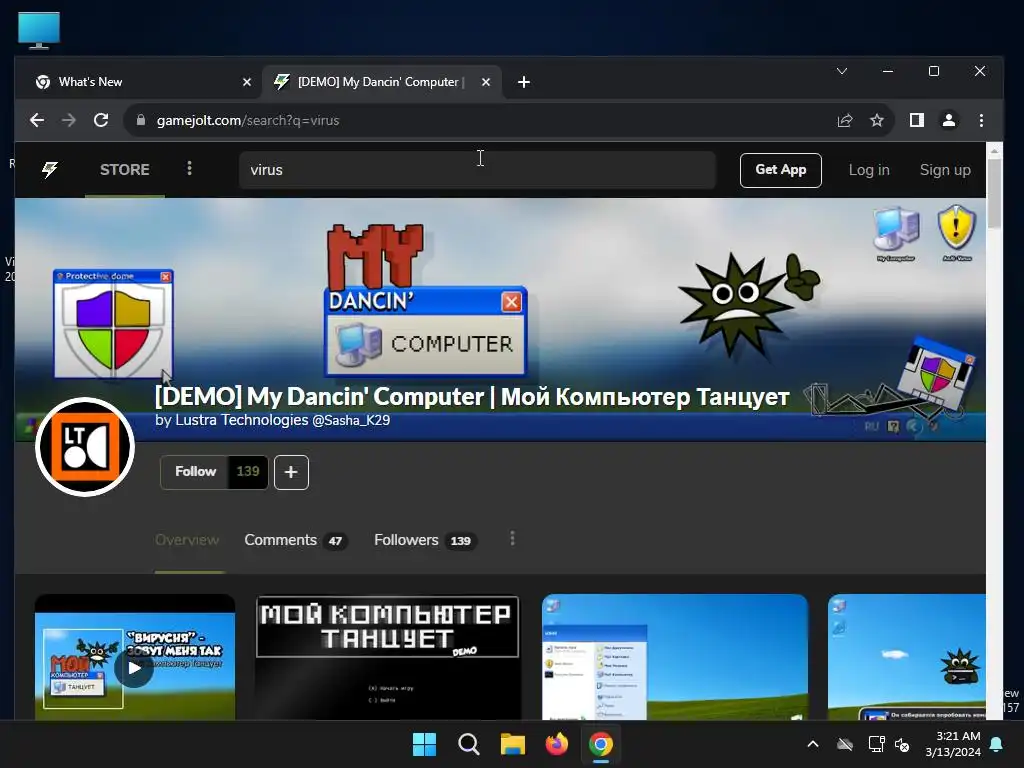Select the Overview tab

187,540
